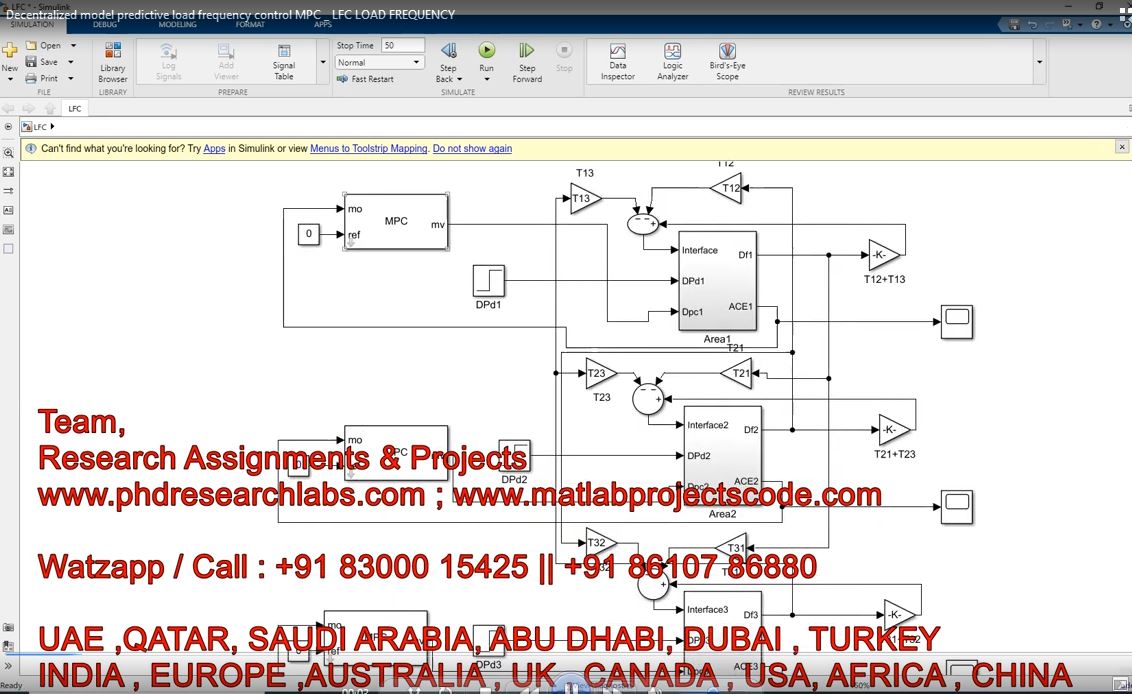
Task: Close the yellow info bar
Action: coord(1122,147)
